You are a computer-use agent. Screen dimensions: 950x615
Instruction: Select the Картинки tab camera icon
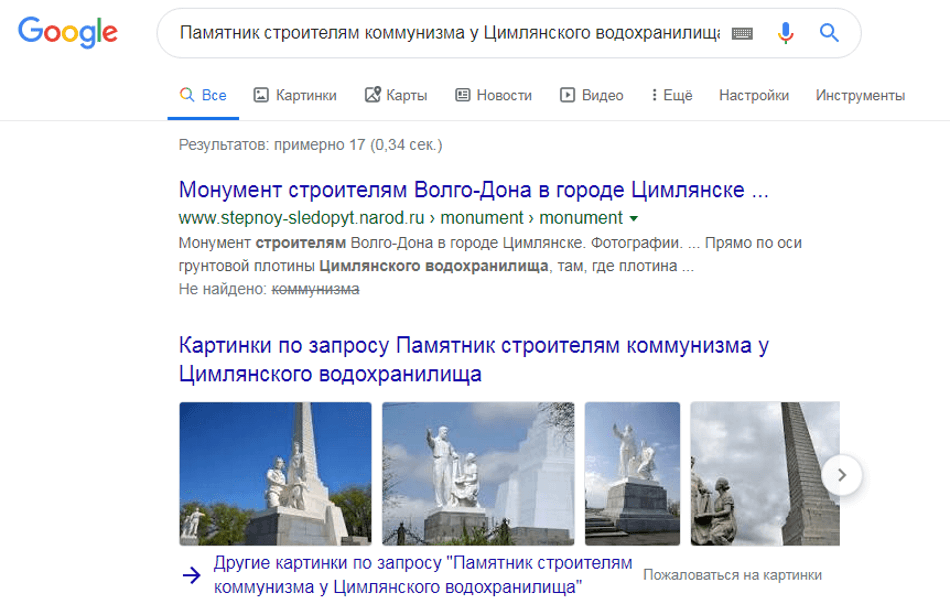point(261,95)
